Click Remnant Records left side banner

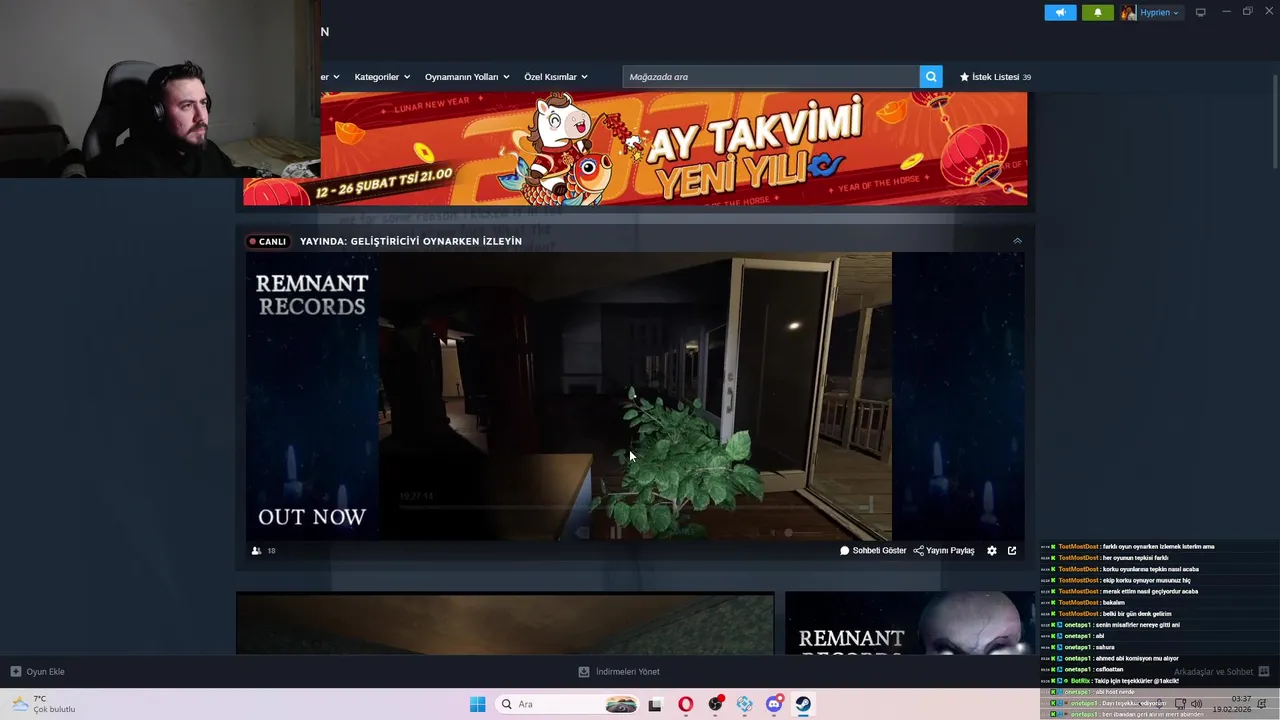click(x=312, y=396)
